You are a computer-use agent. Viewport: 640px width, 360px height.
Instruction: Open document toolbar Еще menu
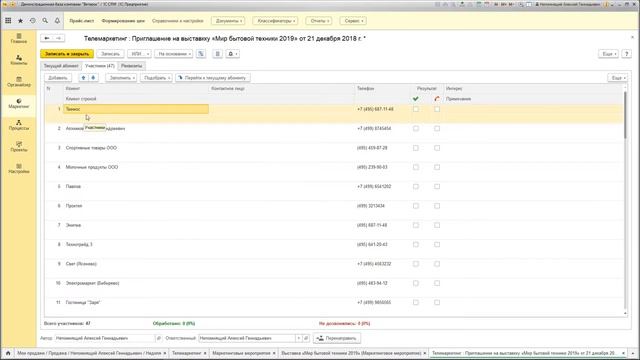(x=608, y=54)
